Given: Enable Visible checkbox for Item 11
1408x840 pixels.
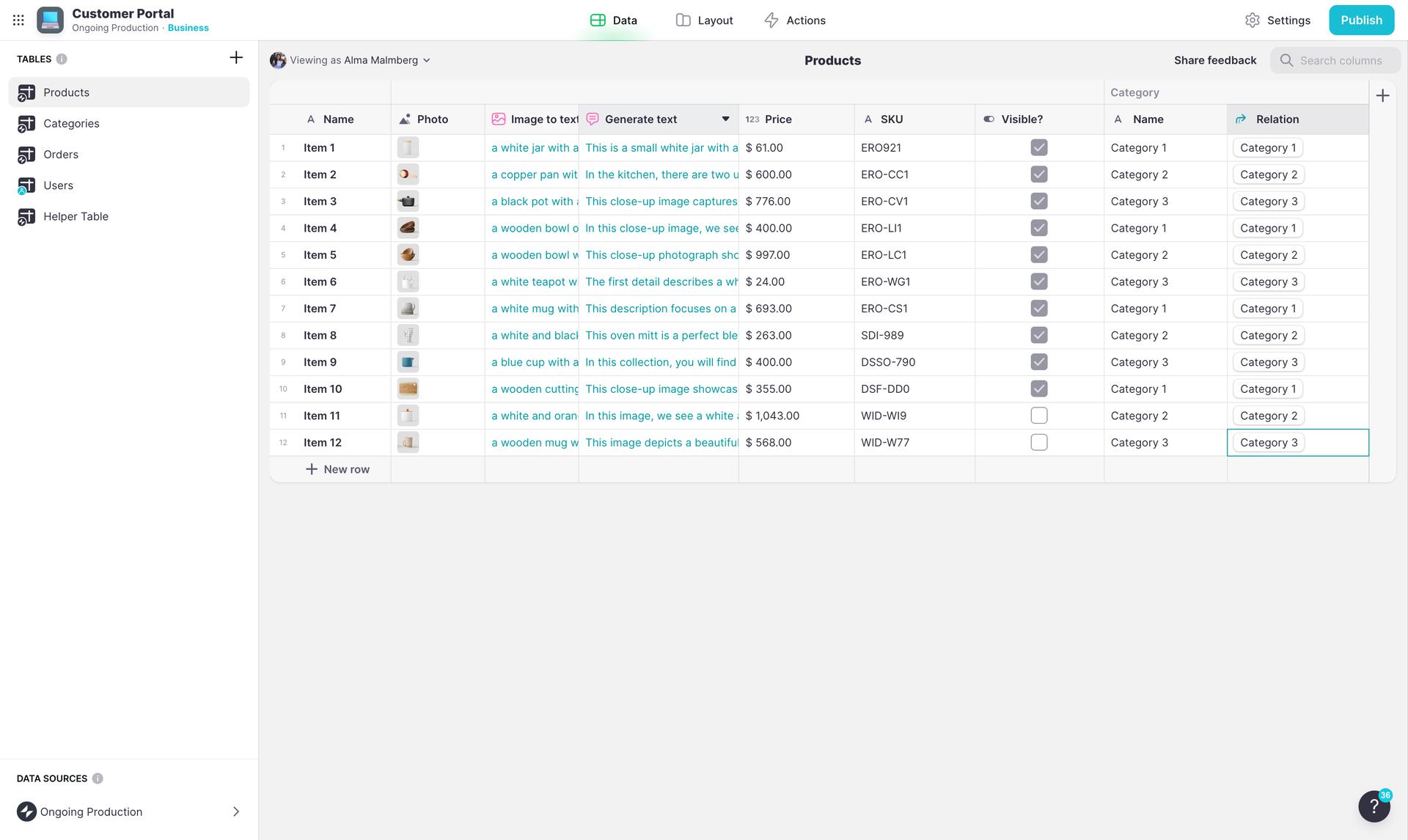Looking at the screenshot, I should point(1038,416).
